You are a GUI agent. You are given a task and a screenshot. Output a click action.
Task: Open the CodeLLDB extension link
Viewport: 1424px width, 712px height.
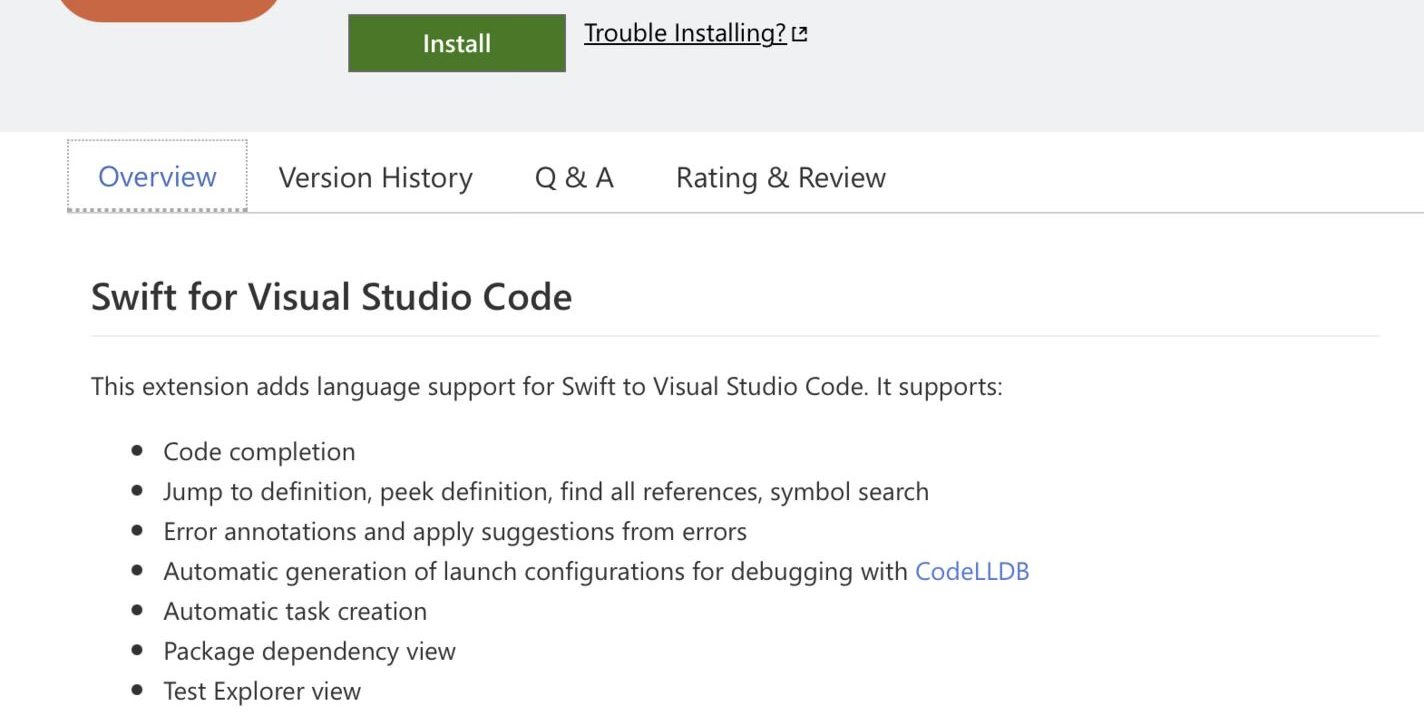971,571
